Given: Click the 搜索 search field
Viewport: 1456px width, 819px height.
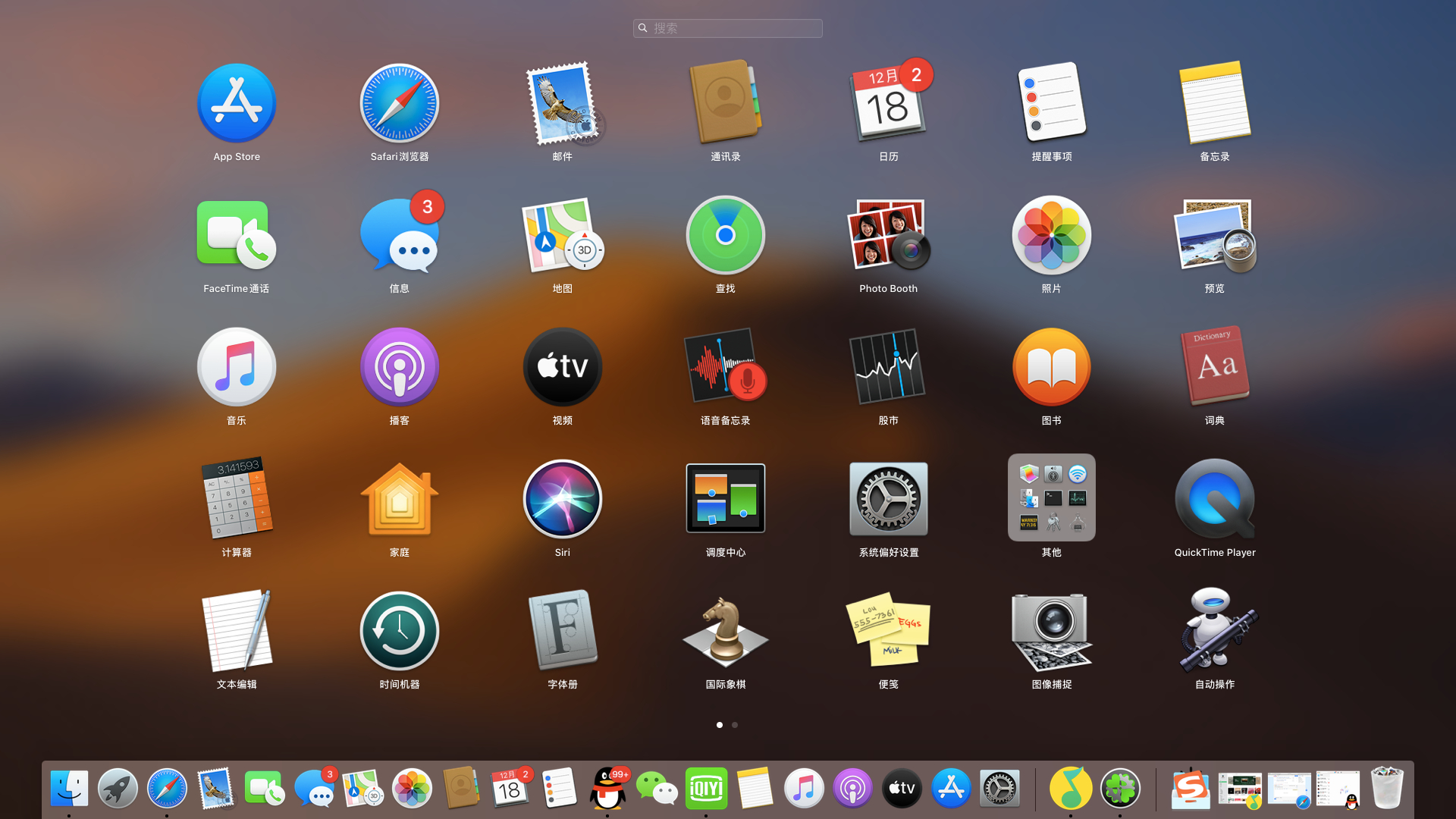Looking at the screenshot, I should coord(728,28).
